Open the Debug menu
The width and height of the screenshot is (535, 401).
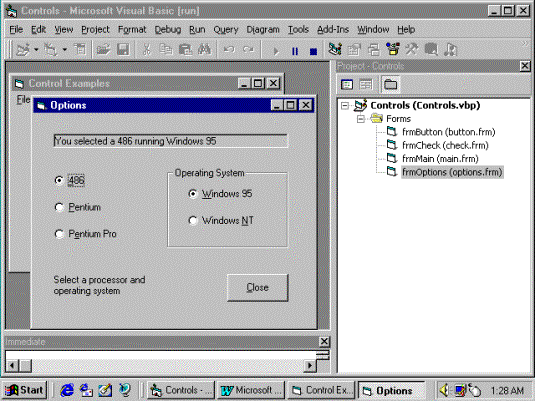point(168,30)
